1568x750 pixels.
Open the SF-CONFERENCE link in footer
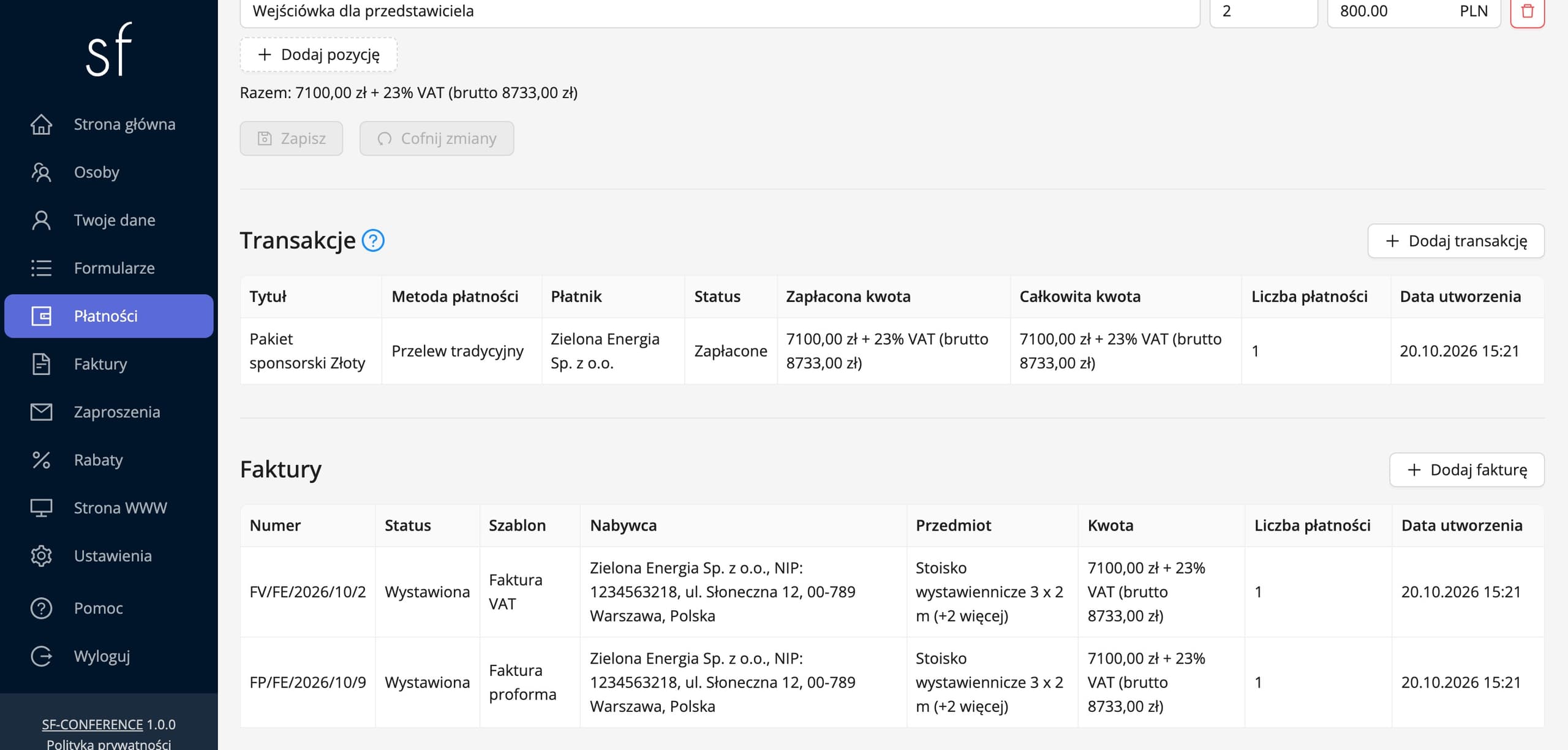pyautogui.click(x=92, y=724)
